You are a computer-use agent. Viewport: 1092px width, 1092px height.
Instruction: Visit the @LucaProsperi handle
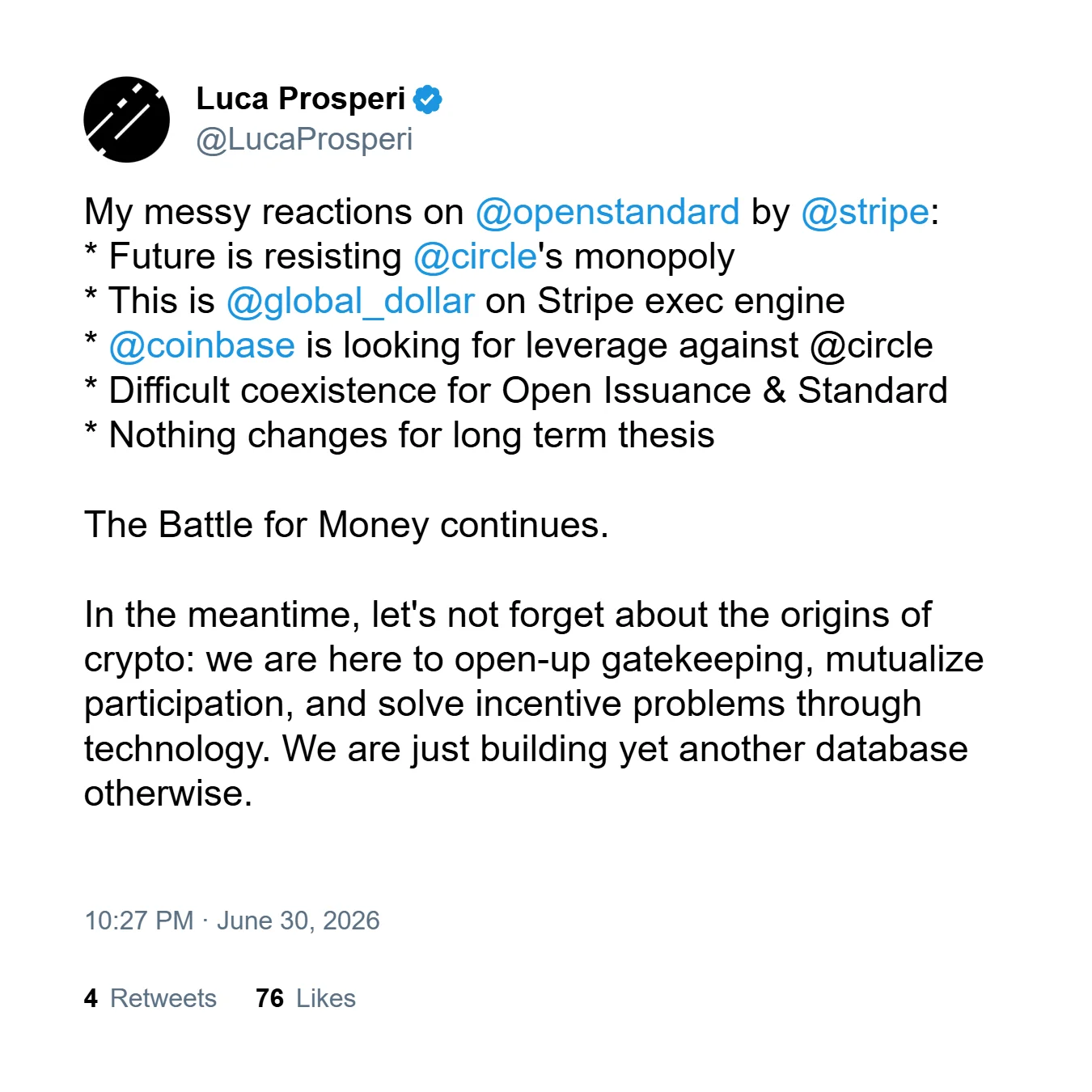(304, 139)
